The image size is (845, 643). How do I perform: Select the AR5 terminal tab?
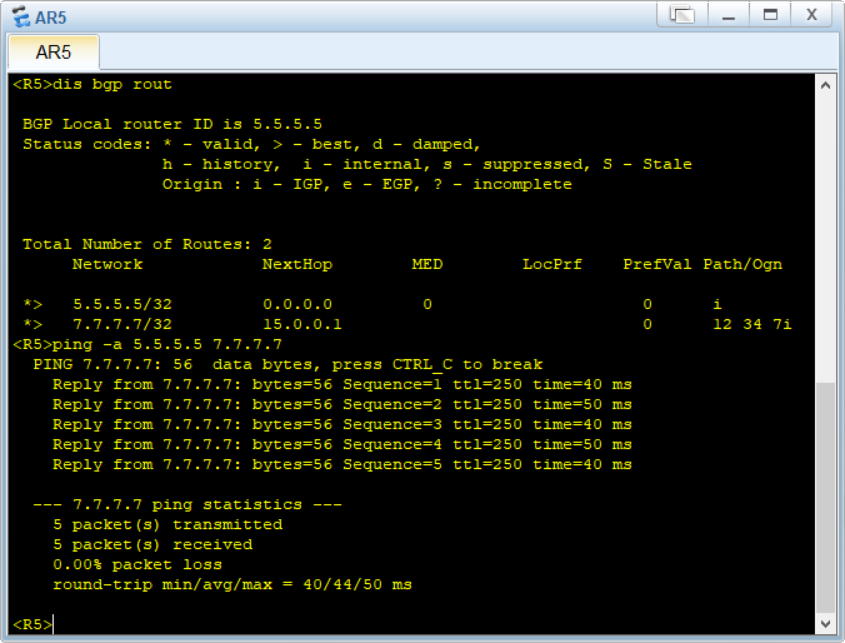[x=53, y=52]
